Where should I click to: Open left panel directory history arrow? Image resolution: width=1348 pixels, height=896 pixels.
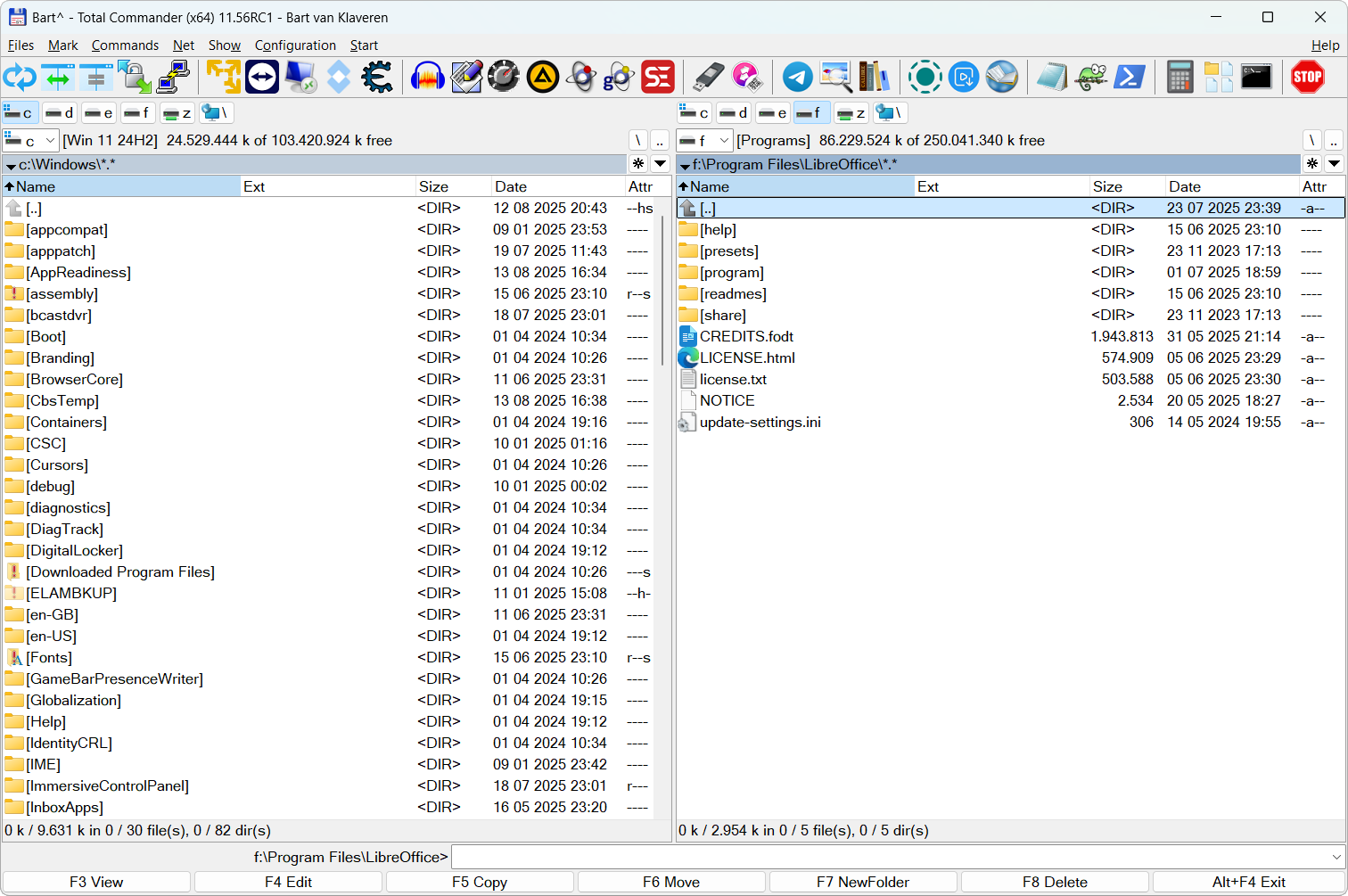pos(661,164)
